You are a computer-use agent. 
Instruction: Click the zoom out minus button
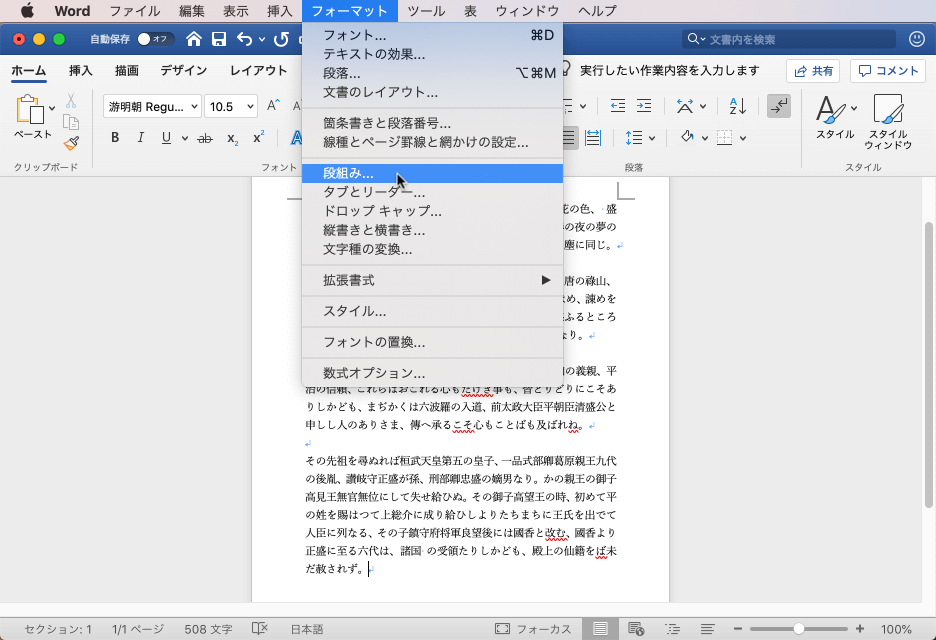coord(738,629)
